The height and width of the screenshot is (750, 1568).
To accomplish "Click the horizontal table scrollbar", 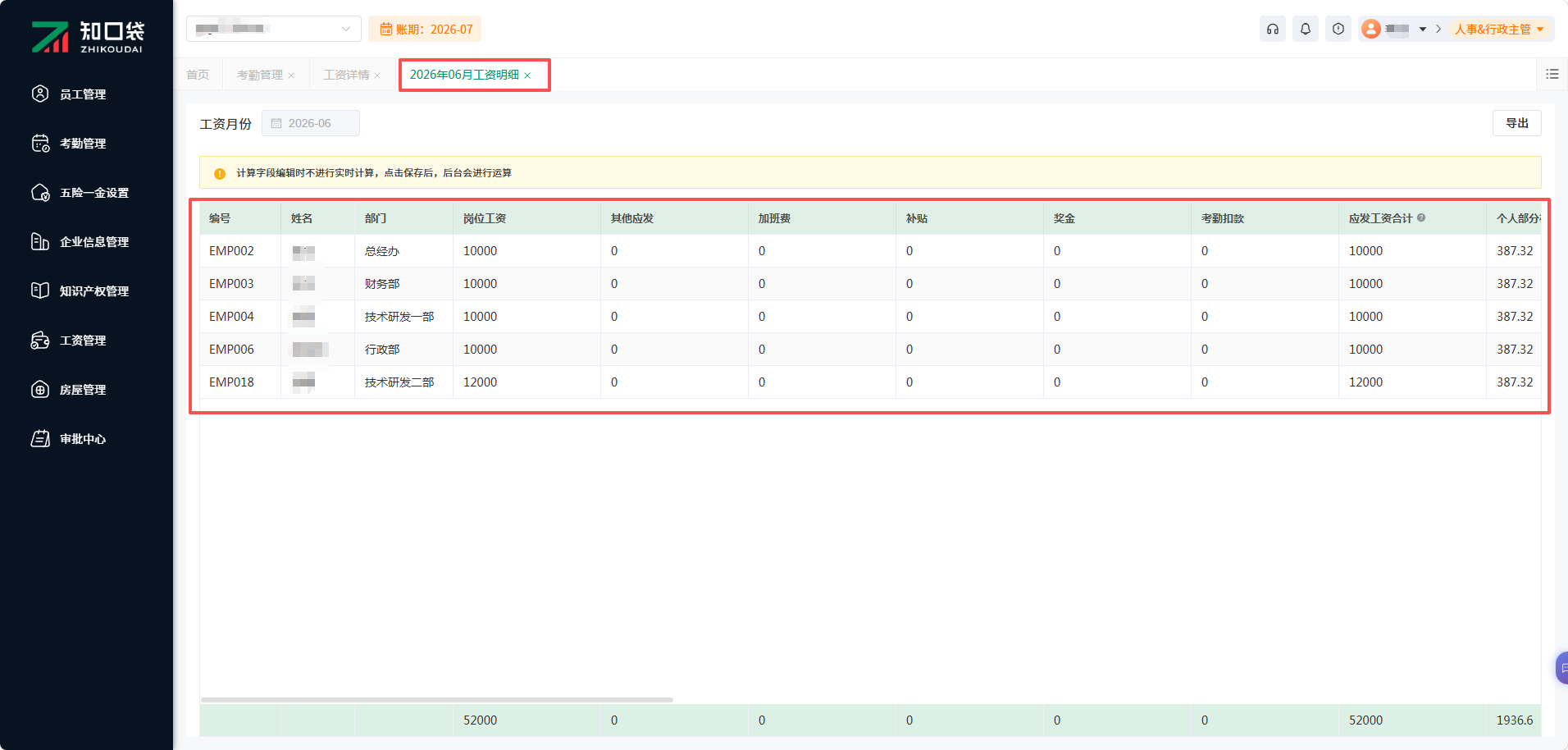I will click(x=437, y=700).
